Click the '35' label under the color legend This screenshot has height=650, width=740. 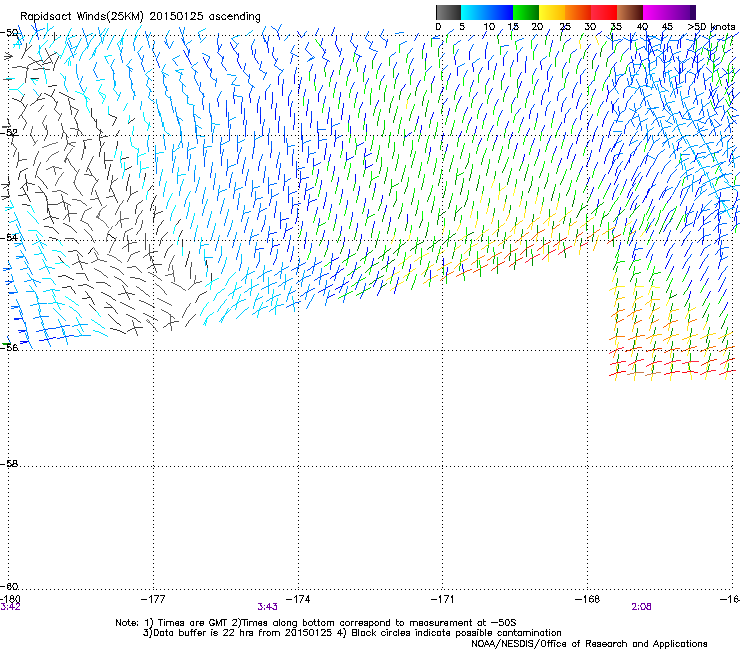click(x=616, y=27)
